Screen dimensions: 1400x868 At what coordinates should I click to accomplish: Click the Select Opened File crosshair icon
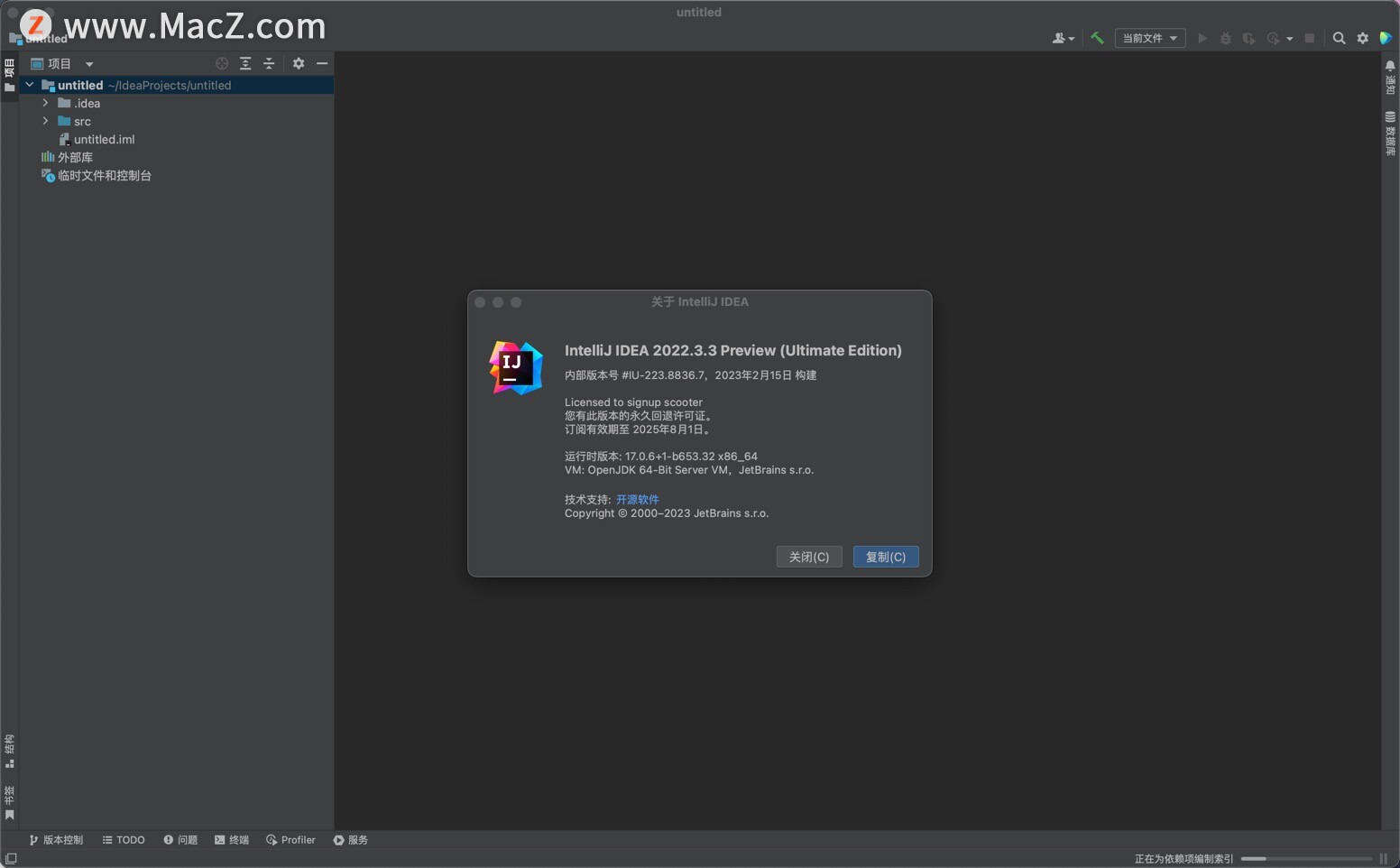pyautogui.click(x=222, y=63)
